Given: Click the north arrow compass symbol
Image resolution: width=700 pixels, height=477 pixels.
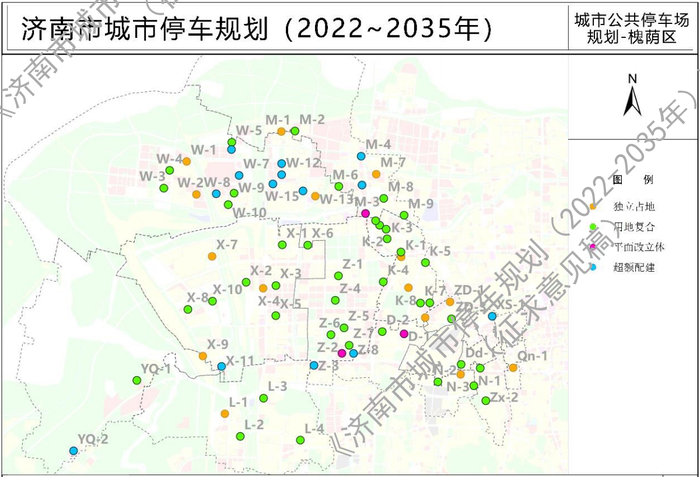Looking at the screenshot, I should (632, 97).
